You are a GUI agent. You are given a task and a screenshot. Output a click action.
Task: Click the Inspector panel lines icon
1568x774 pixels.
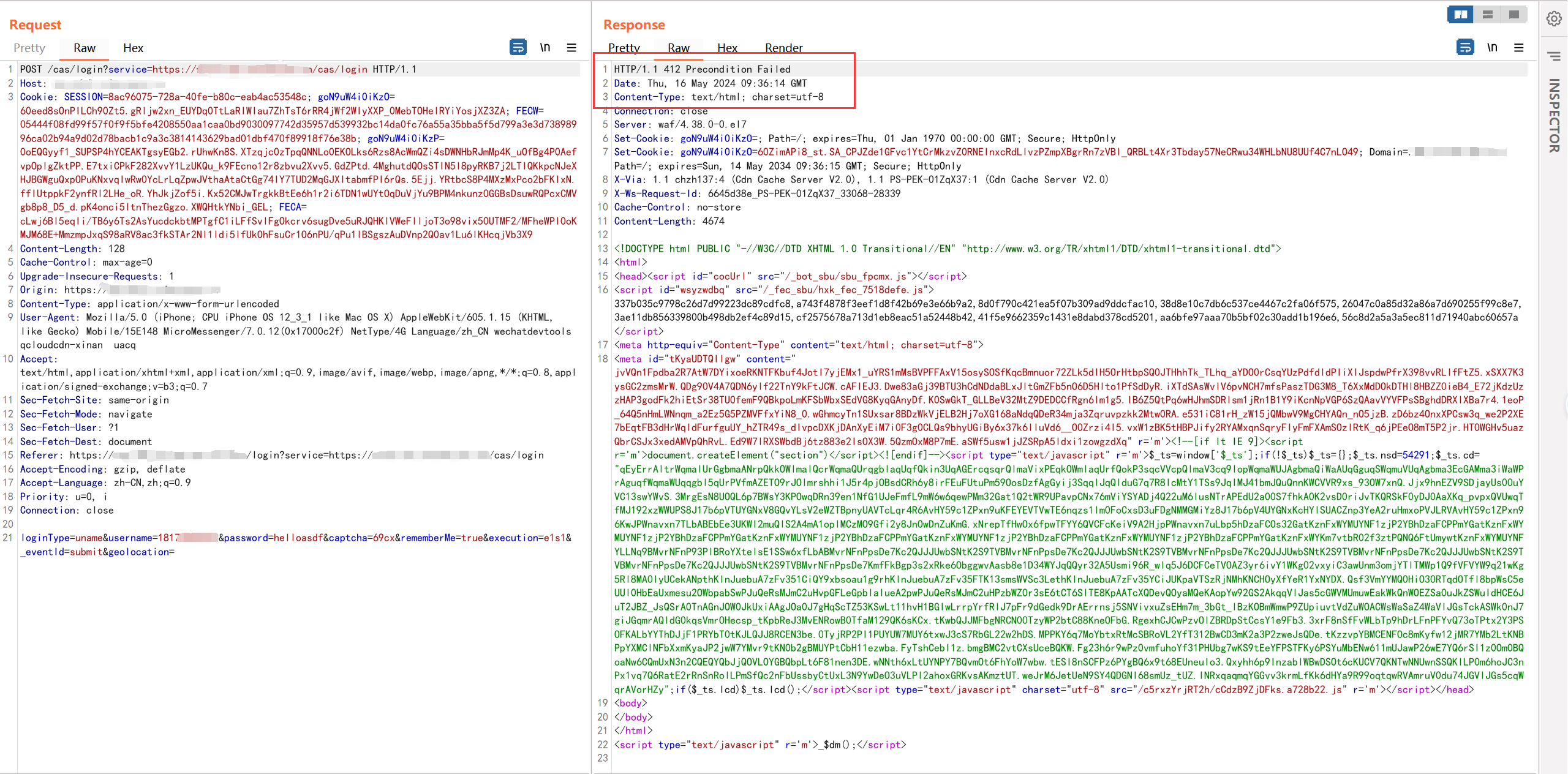click(x=1554, y=56)
